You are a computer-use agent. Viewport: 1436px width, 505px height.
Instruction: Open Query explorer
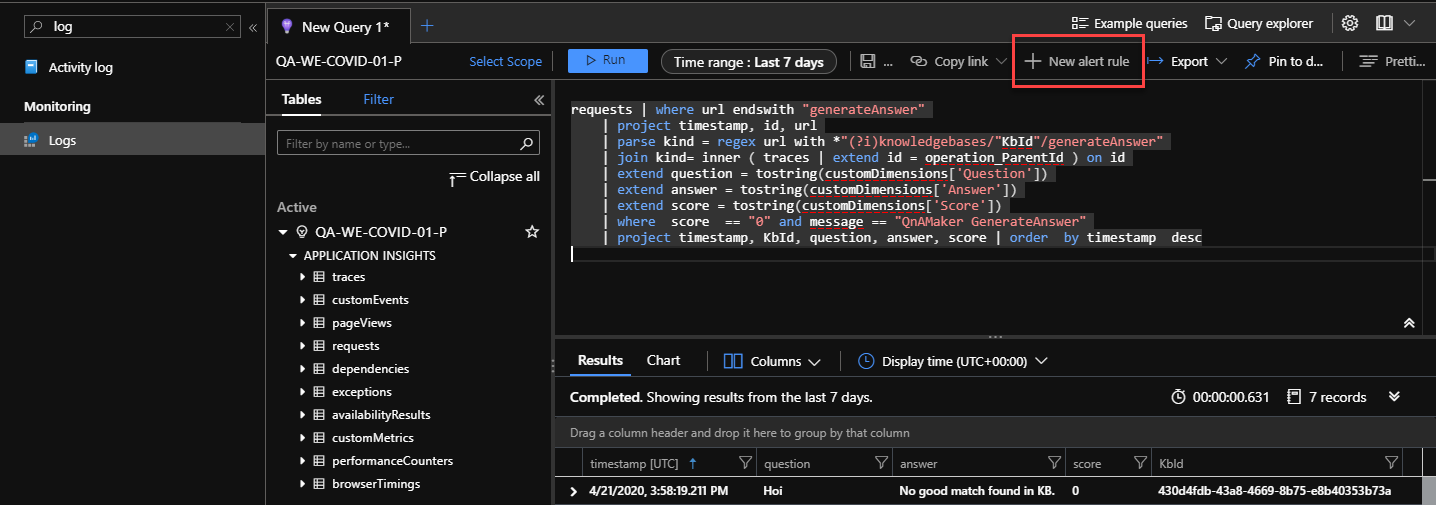coord(1259,23)
